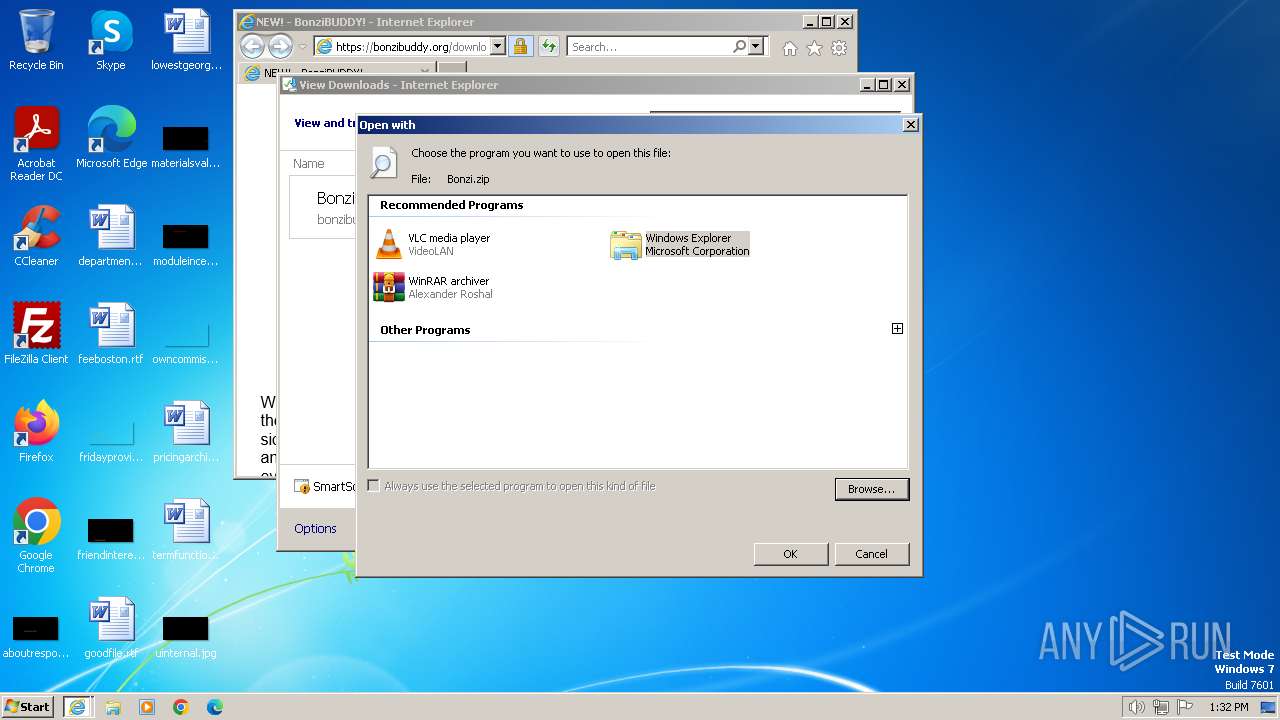The width and height of the screenshot is (1280, 720).
Task: Open the Start menu
Action: [28, 706]
